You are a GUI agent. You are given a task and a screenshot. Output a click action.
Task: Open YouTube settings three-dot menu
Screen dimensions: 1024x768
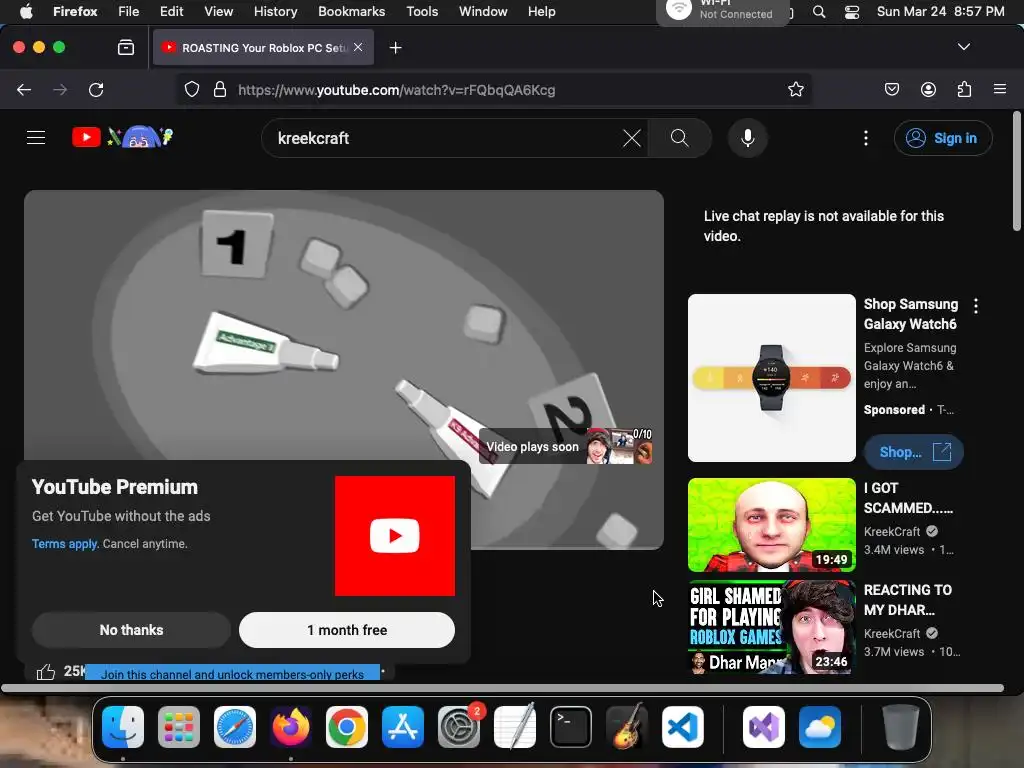coord(866,138)
